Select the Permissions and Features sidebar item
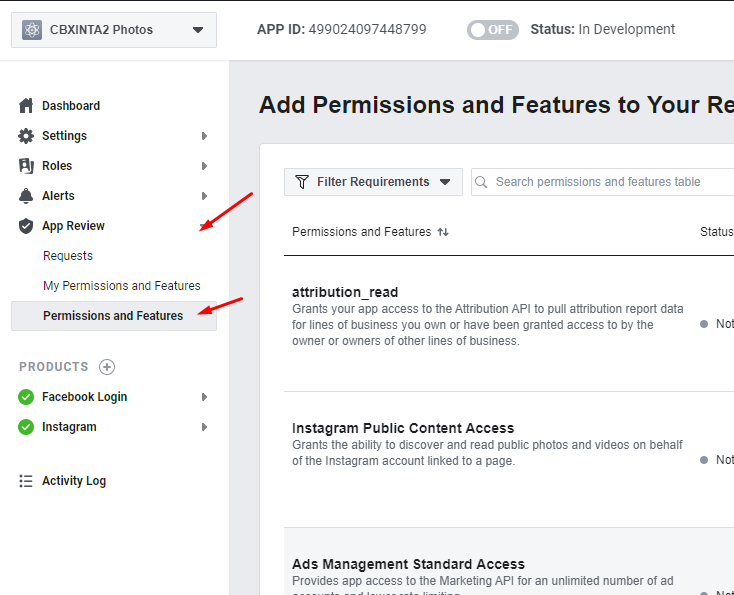This screenshot has height=595, width=734. click(x=114, y=316)
